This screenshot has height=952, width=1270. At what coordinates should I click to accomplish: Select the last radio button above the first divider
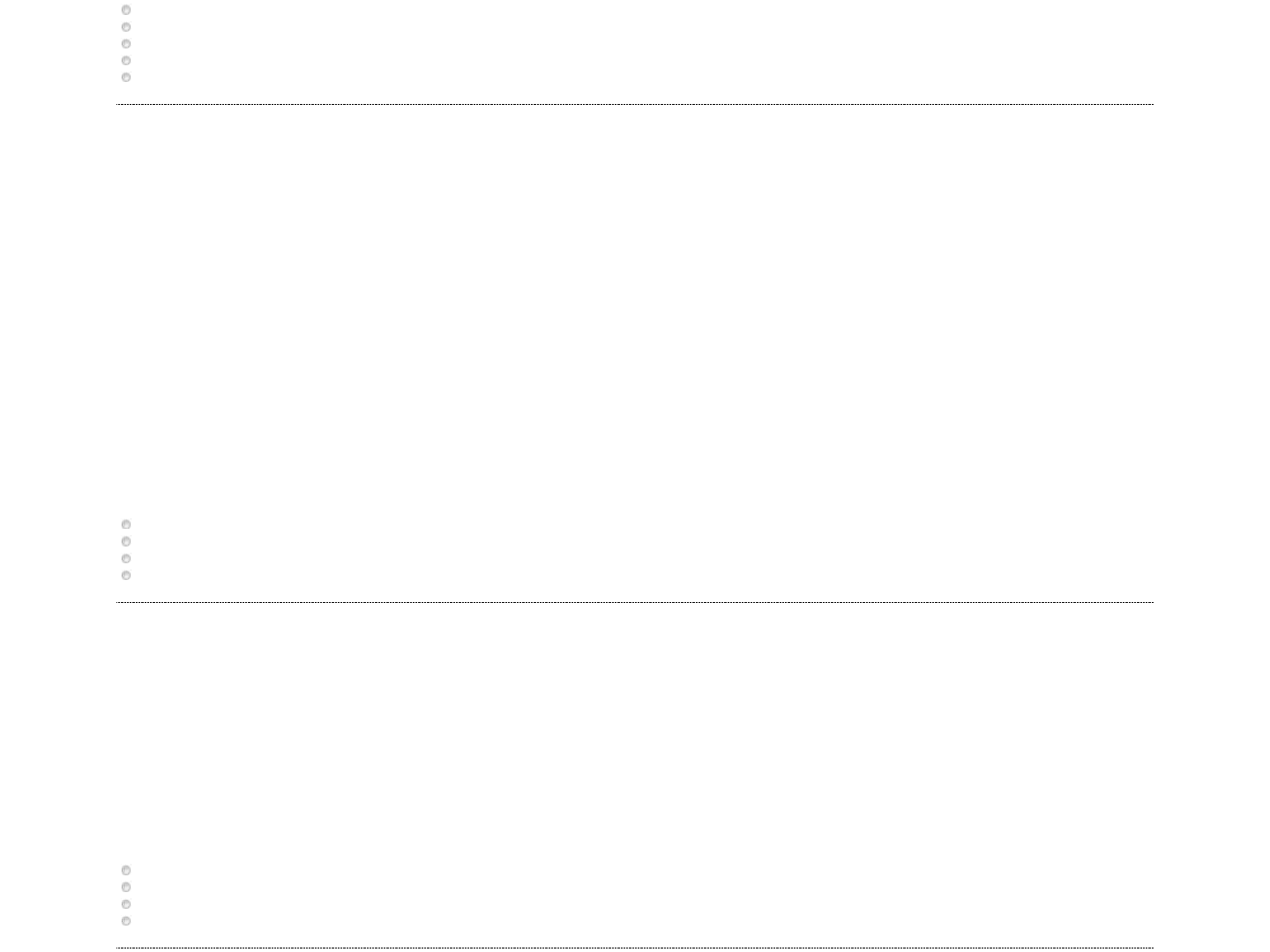tap(126, 78)
